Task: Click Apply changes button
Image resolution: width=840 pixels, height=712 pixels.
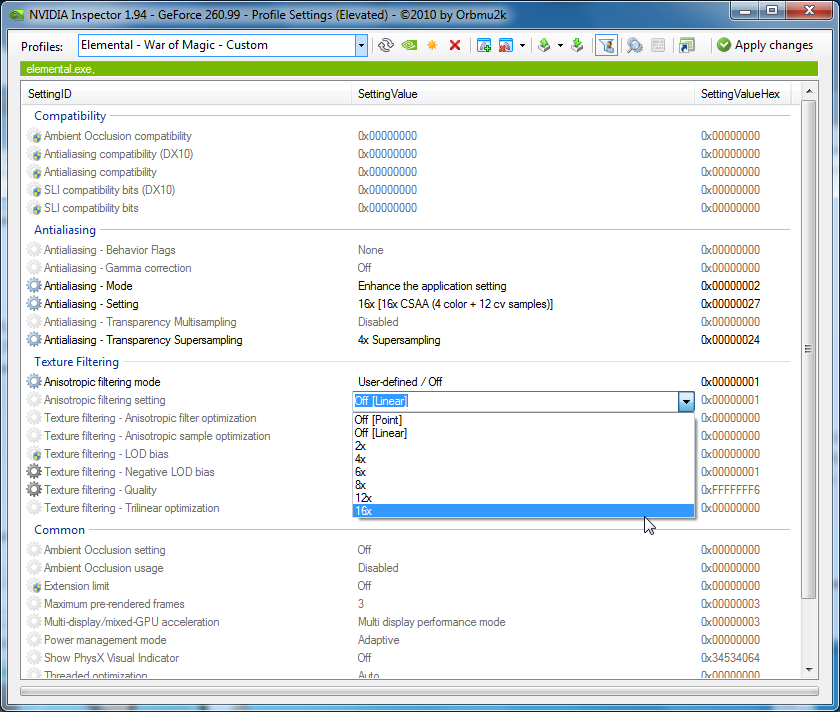Action: pyautogui.click(x=764, y=45)
